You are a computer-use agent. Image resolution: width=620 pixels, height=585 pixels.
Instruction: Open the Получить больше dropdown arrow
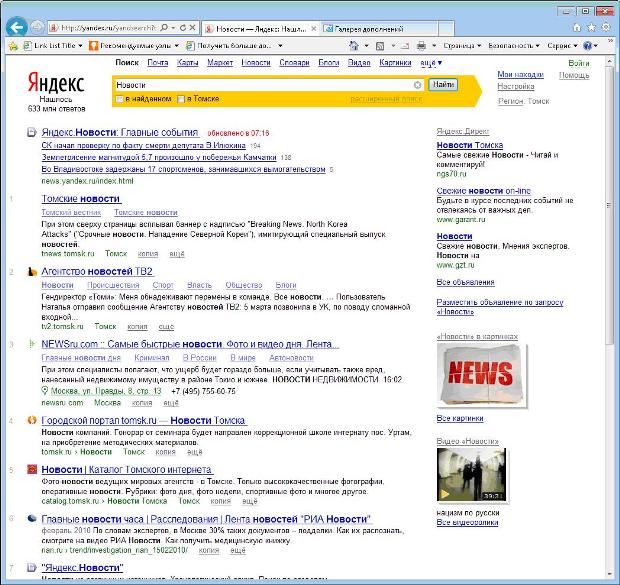[x=280, y=46]
